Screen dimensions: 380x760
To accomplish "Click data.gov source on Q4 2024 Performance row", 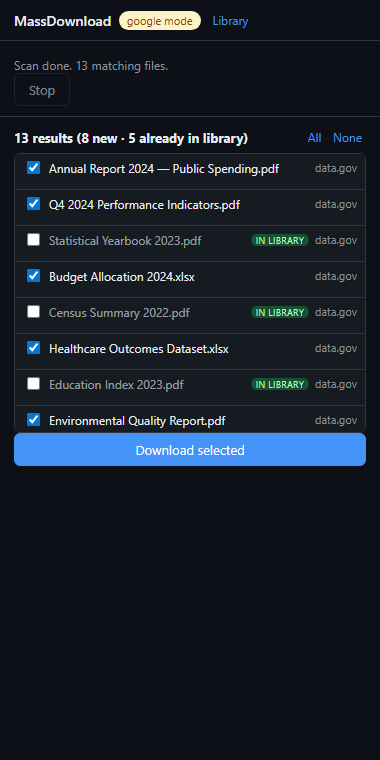I will 336,204.
